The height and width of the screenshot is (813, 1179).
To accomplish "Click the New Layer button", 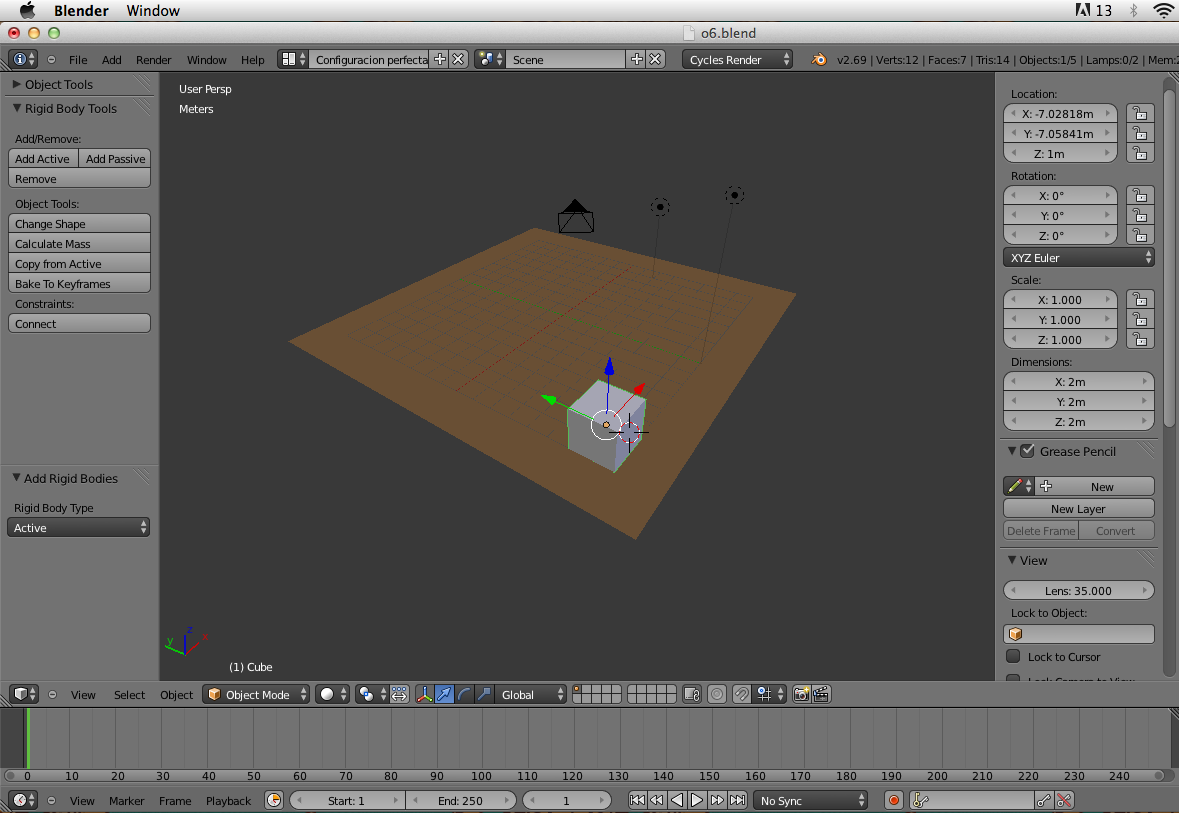I will pos(1078,508).
